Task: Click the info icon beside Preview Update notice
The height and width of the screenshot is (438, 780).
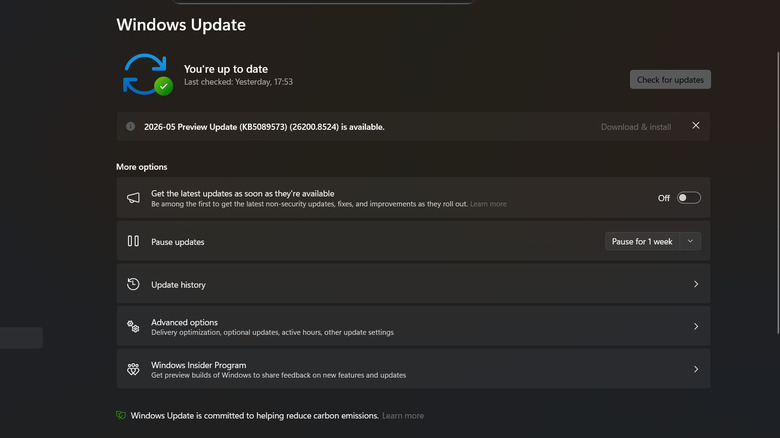Action: click(x=130, y=126)
